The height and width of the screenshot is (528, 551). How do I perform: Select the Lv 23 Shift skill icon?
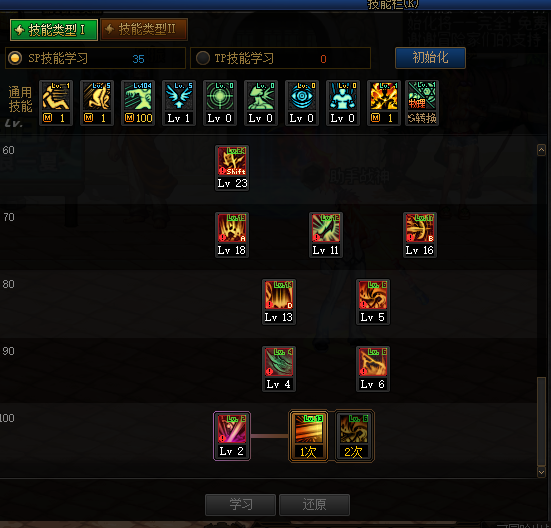(232, 168)
